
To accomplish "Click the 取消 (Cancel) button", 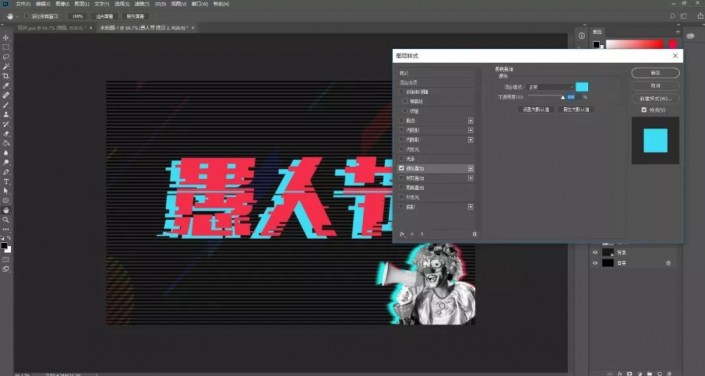I will point(655,85).
